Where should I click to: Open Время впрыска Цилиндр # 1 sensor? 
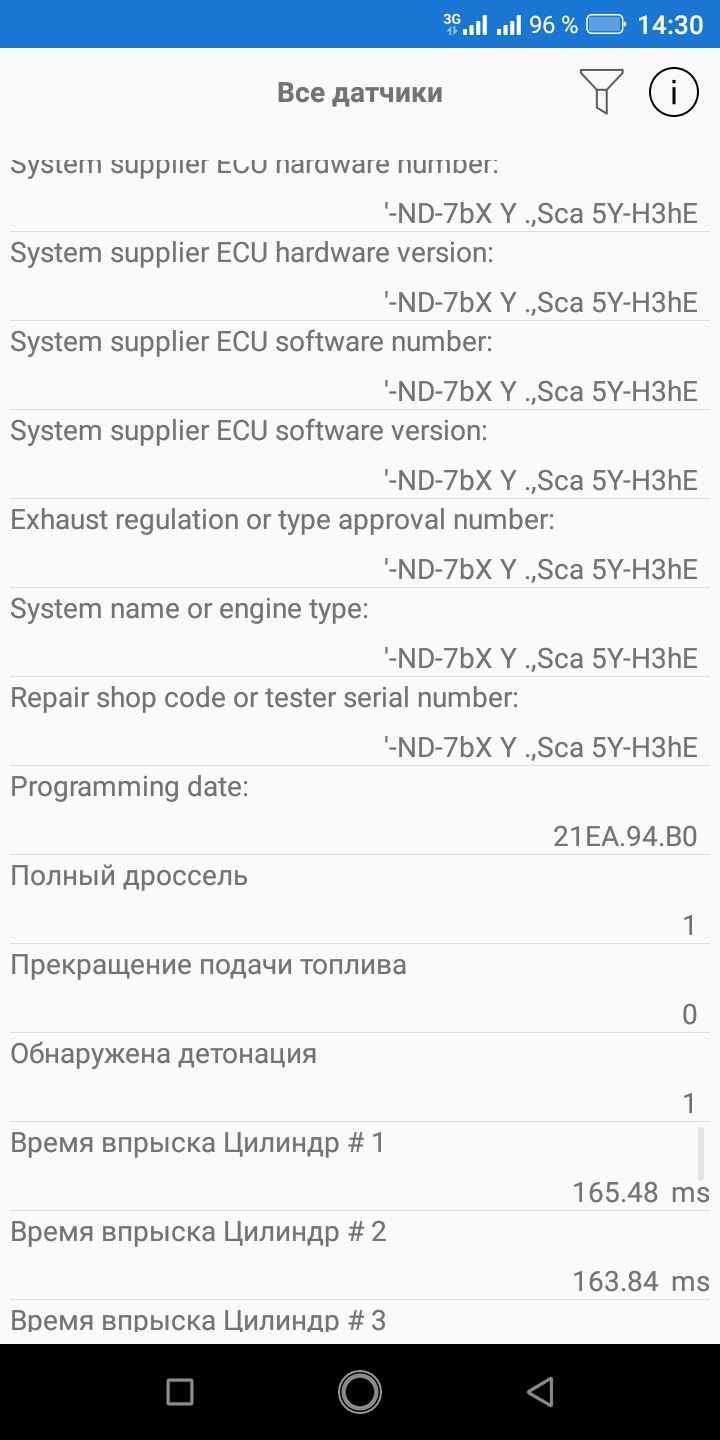360,1167
